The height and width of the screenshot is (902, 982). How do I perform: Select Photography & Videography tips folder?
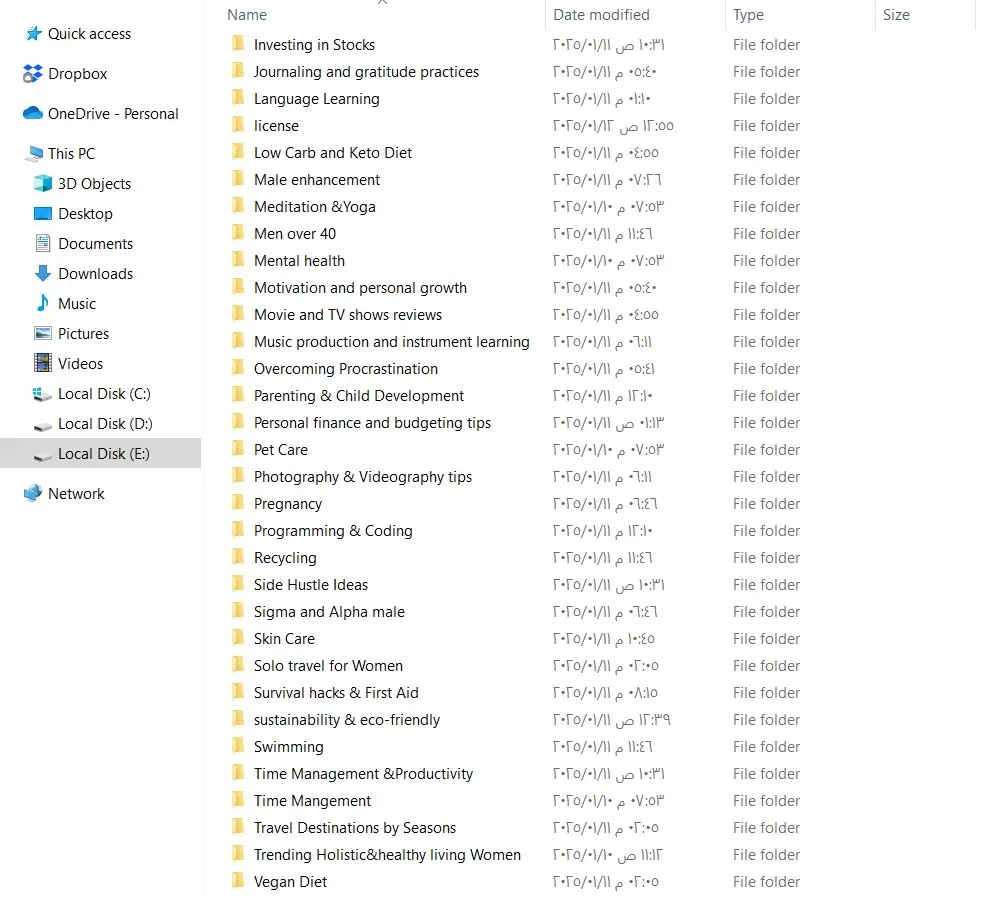(363, 477)
